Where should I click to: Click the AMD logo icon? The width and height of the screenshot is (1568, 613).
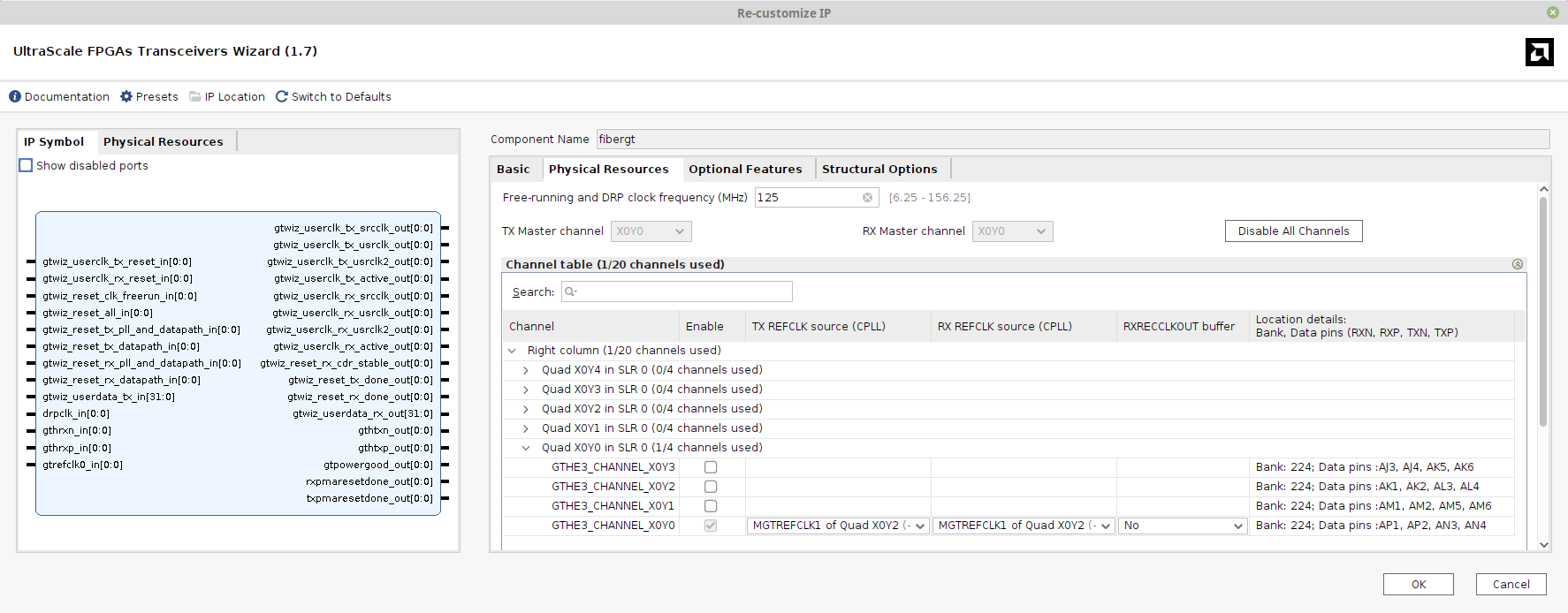click(x=1539, y=52)
